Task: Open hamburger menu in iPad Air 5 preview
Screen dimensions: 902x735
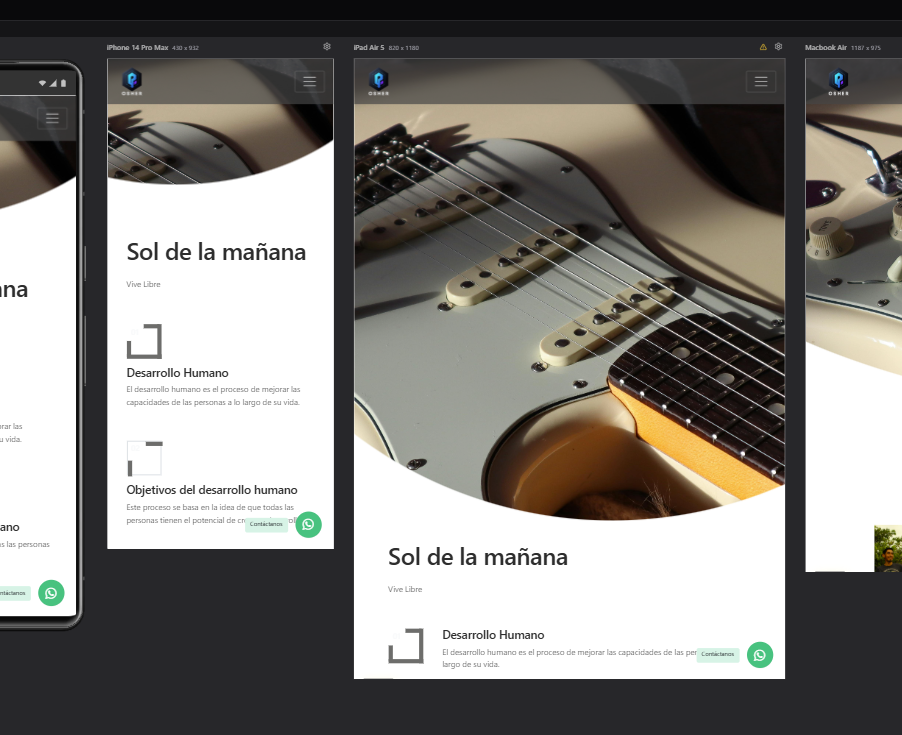Action: (760, 81)
